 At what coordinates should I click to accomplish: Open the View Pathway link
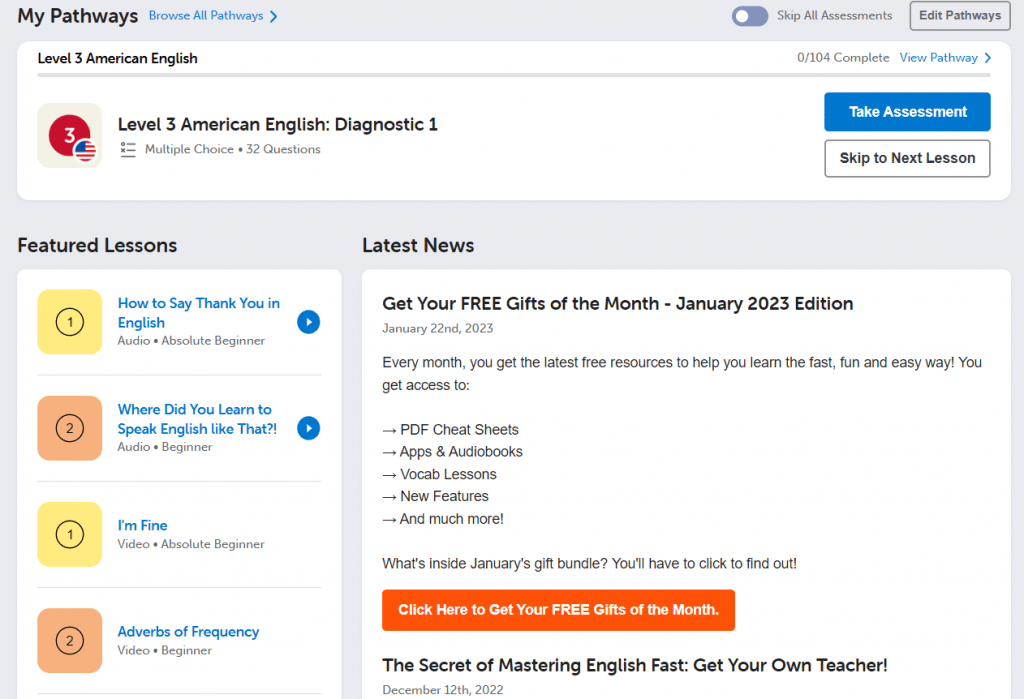click(x=938, y=57)
